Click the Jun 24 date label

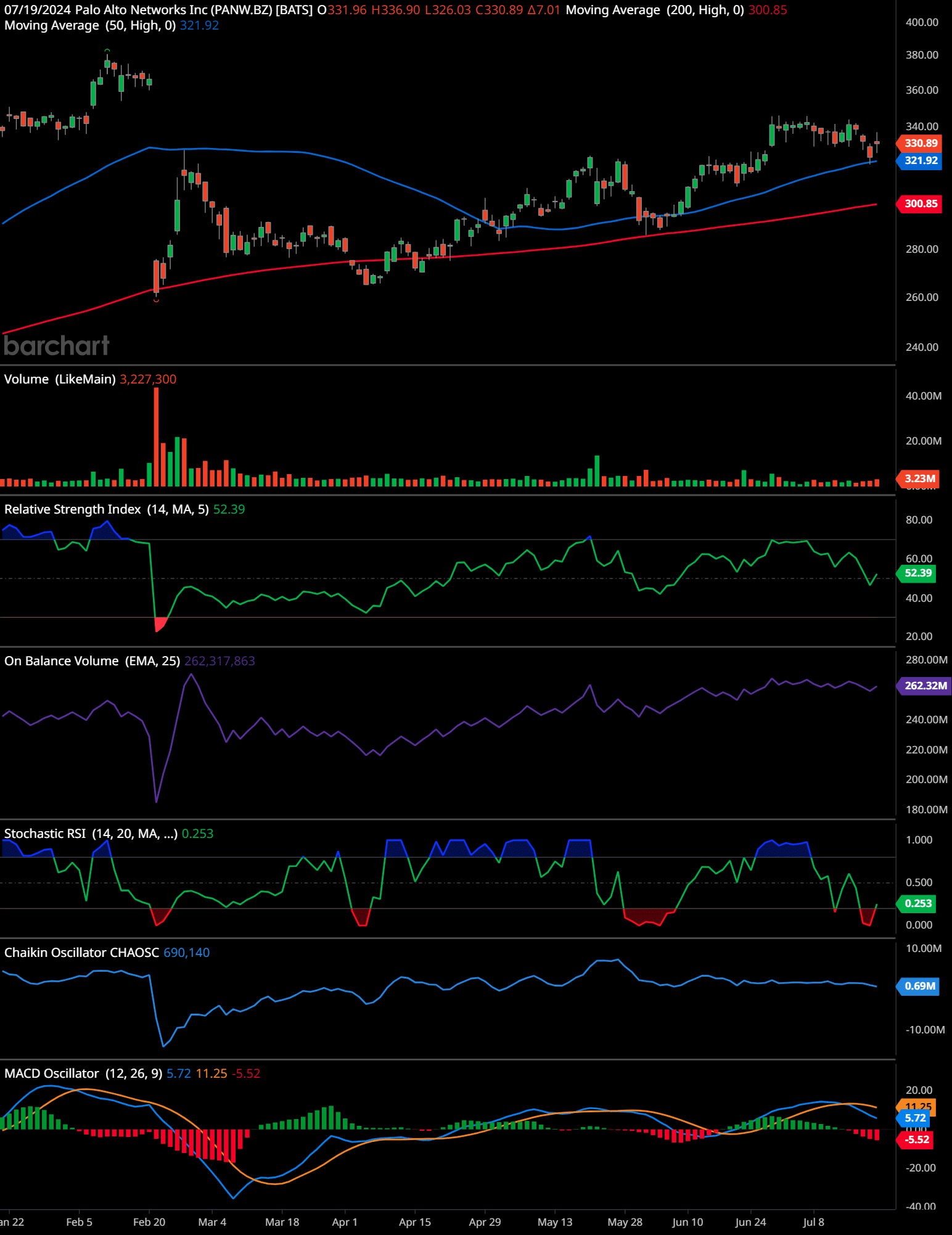coord(750,1222)
